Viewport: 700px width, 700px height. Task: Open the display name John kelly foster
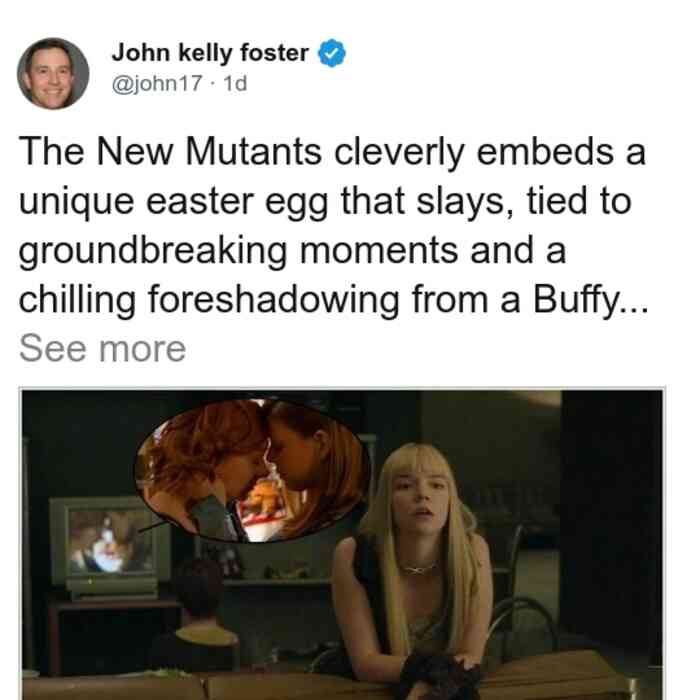(x=210, y=53)
